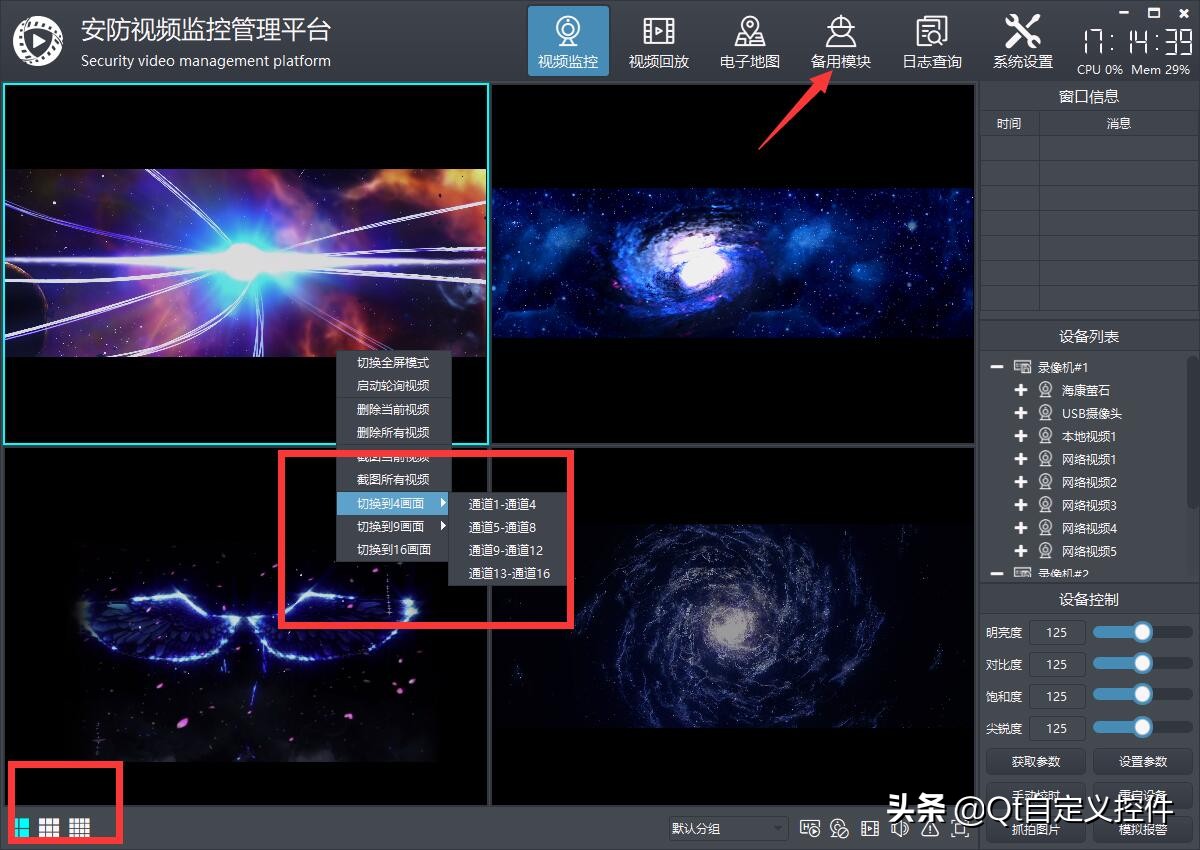Expand the 海康萤石 device node
The height and width of the screenshot is (850, 1200).
(x=1020, y=390)
